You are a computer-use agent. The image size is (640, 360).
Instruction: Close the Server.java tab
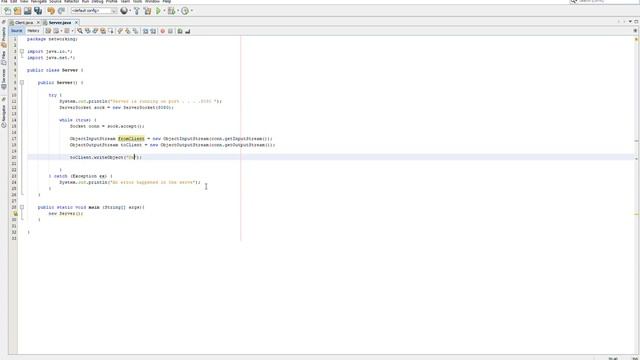click(76, 22)
